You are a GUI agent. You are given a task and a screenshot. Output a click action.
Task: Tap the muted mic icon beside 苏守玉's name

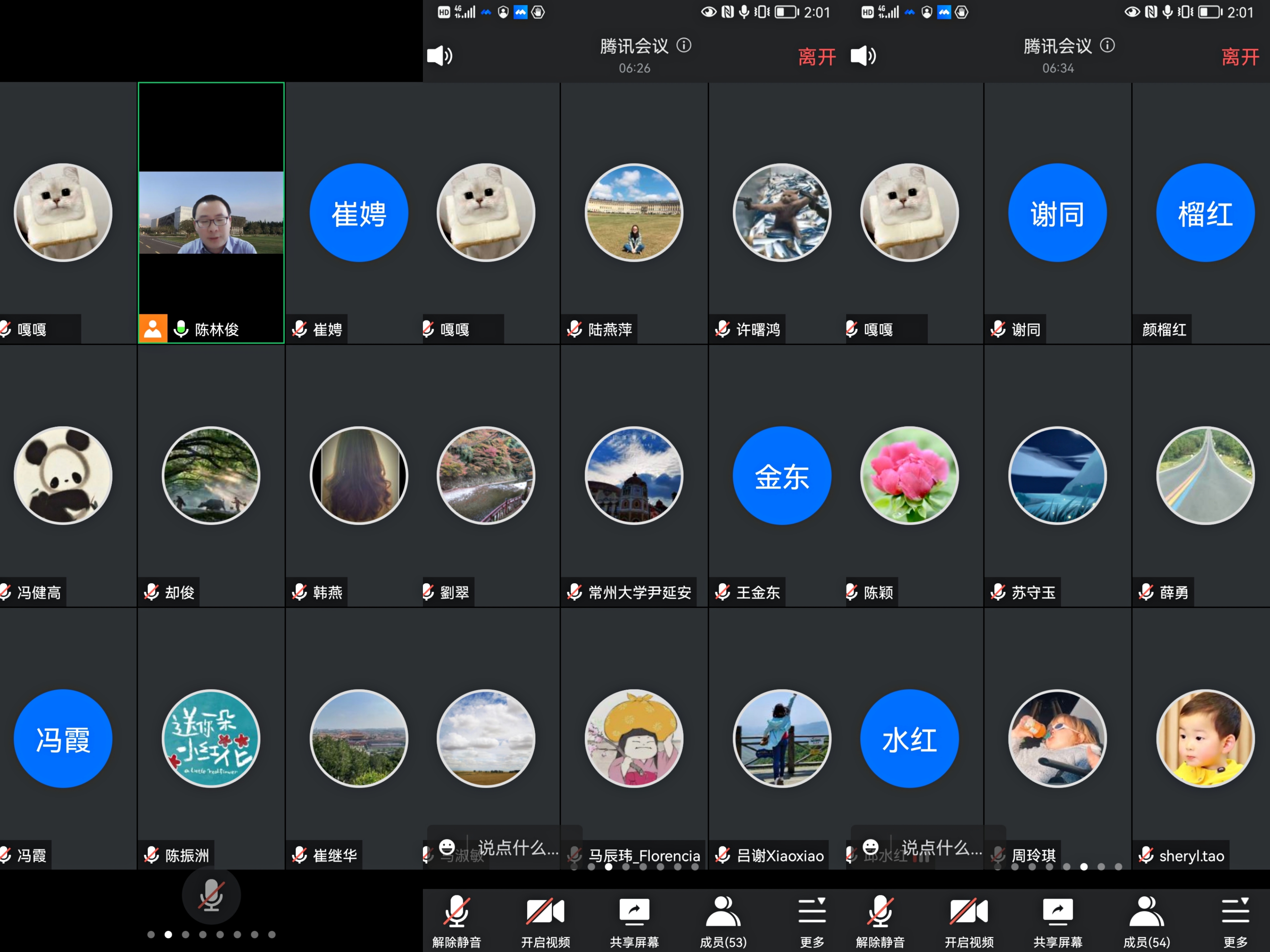(998, 592)
